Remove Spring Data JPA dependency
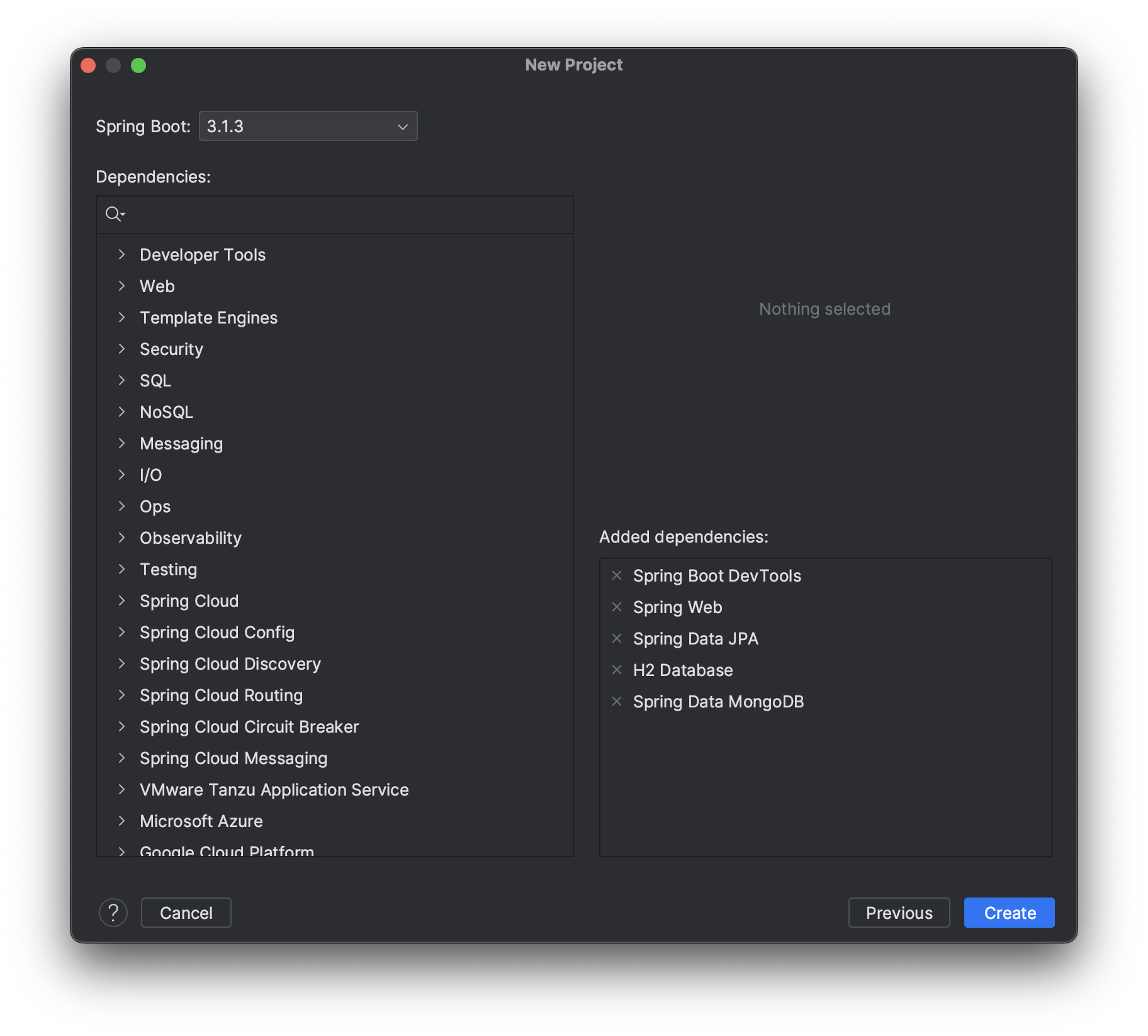The height and width of the screenshot is (1036, 1148). coord(617,638)
